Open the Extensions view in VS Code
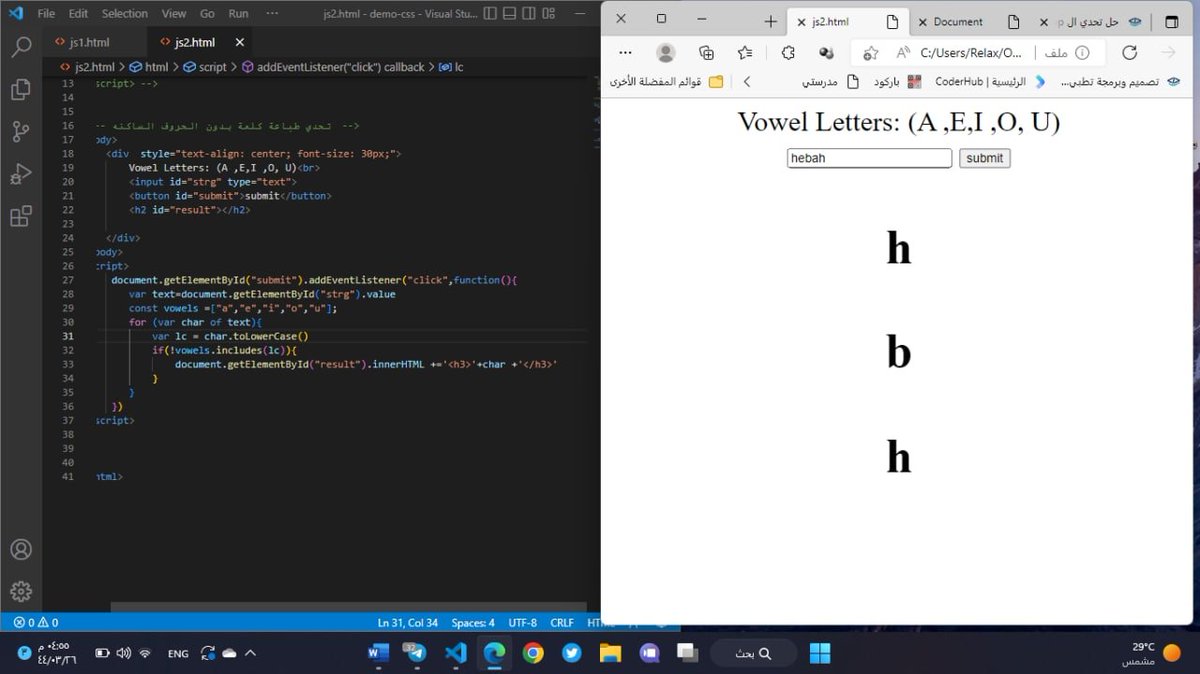This screenshot has height=674, width=1200. pos(20,217)
